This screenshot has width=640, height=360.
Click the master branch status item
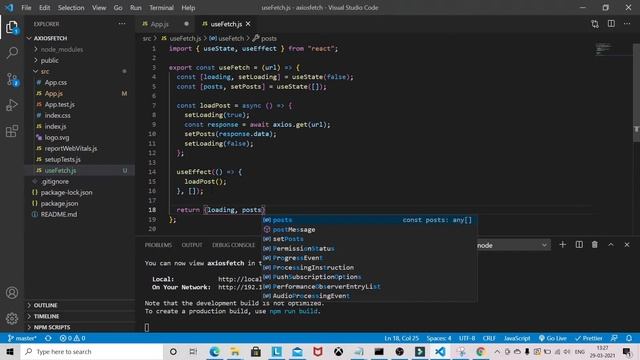(x=22, y=338)
